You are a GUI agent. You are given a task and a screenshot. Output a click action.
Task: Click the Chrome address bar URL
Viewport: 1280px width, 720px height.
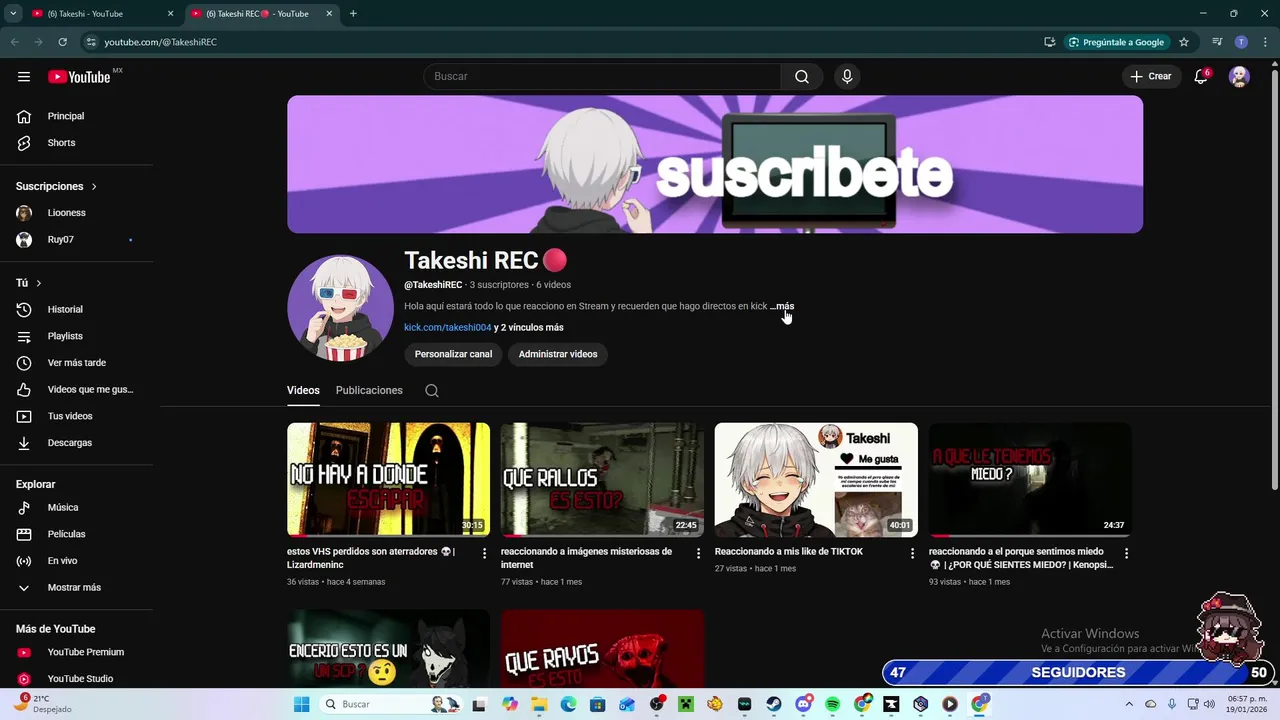160,42
